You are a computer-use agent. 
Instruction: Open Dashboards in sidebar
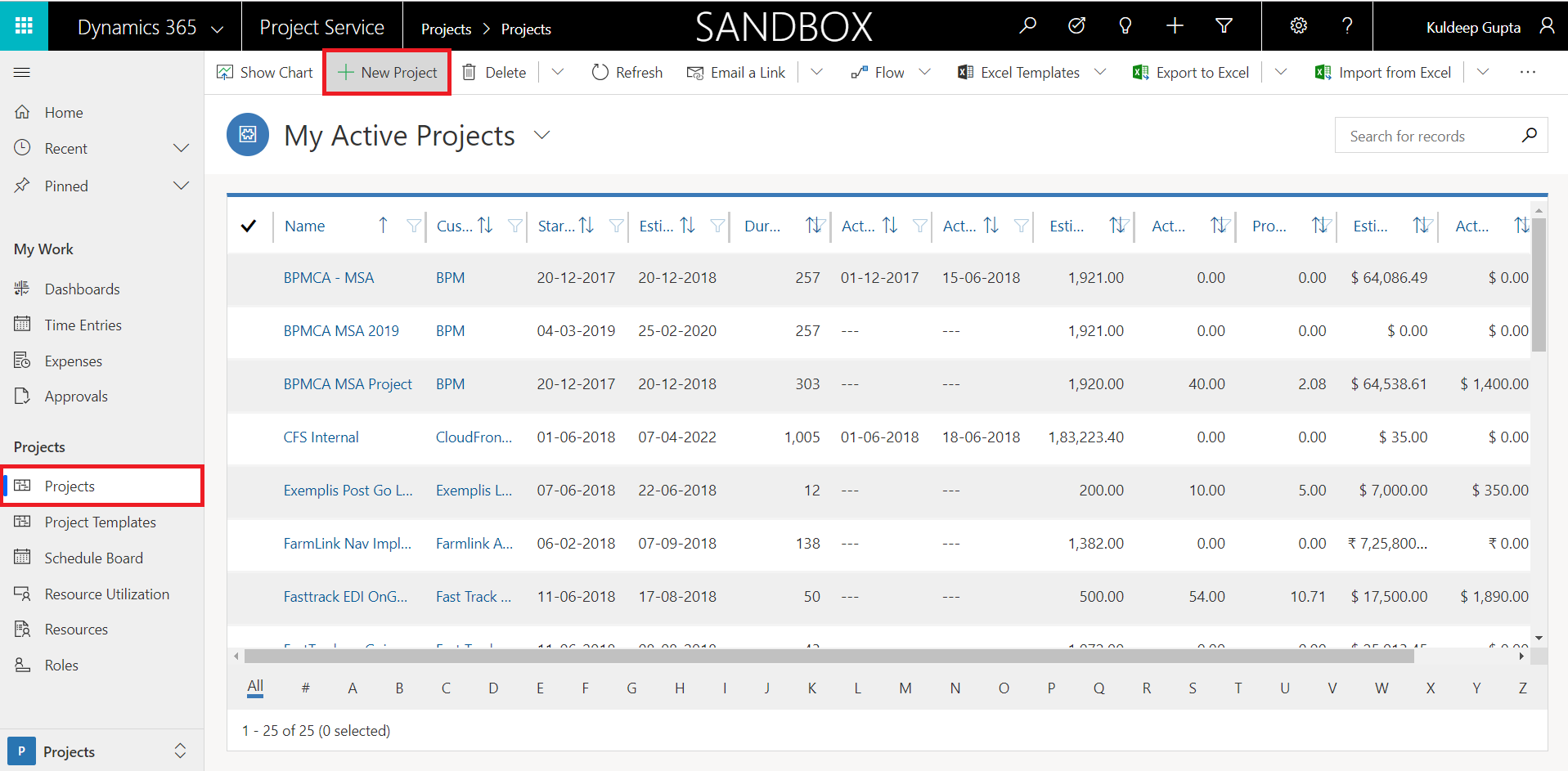click(x=82, y=289)
